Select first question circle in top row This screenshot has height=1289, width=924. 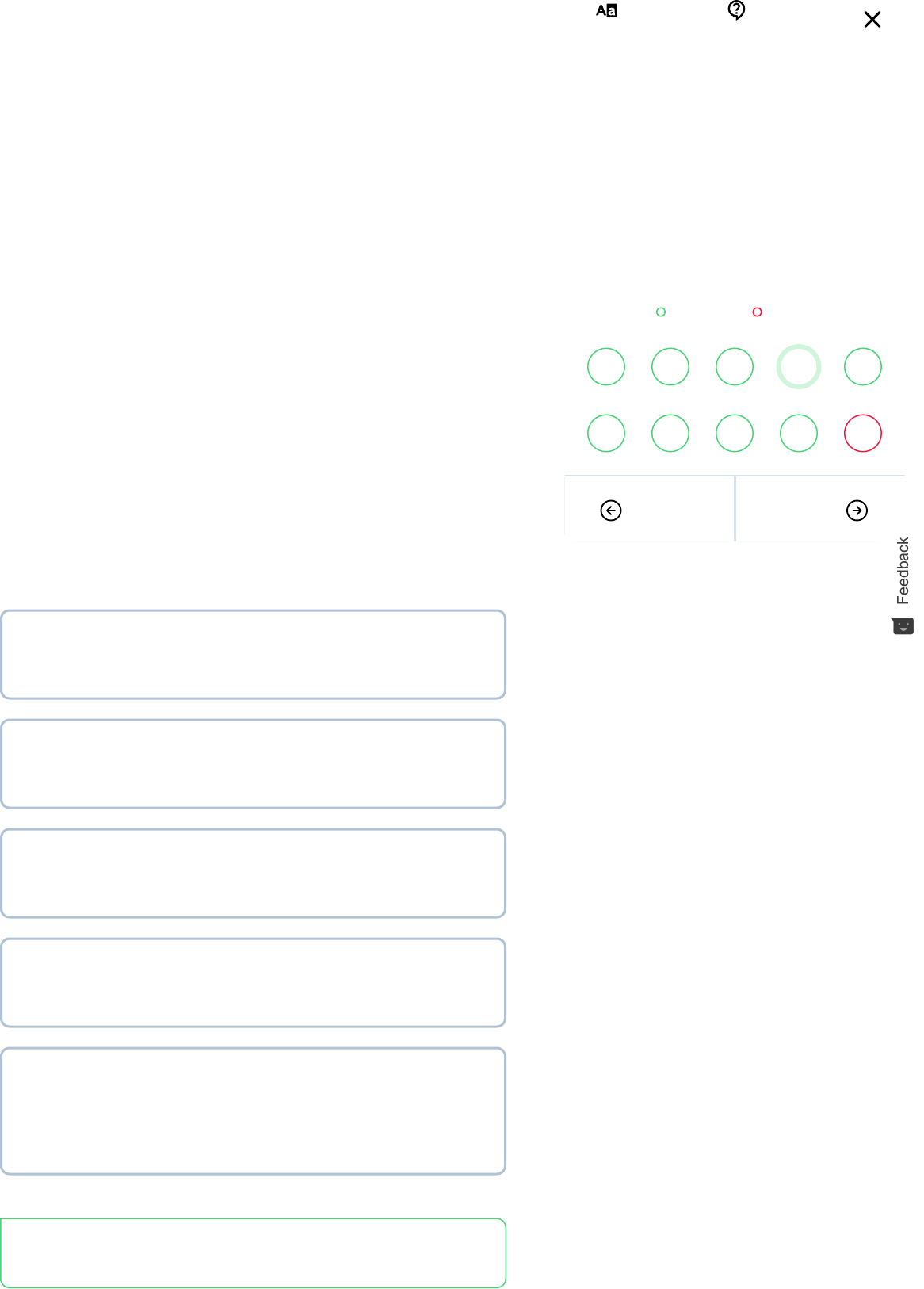point(606,367)
